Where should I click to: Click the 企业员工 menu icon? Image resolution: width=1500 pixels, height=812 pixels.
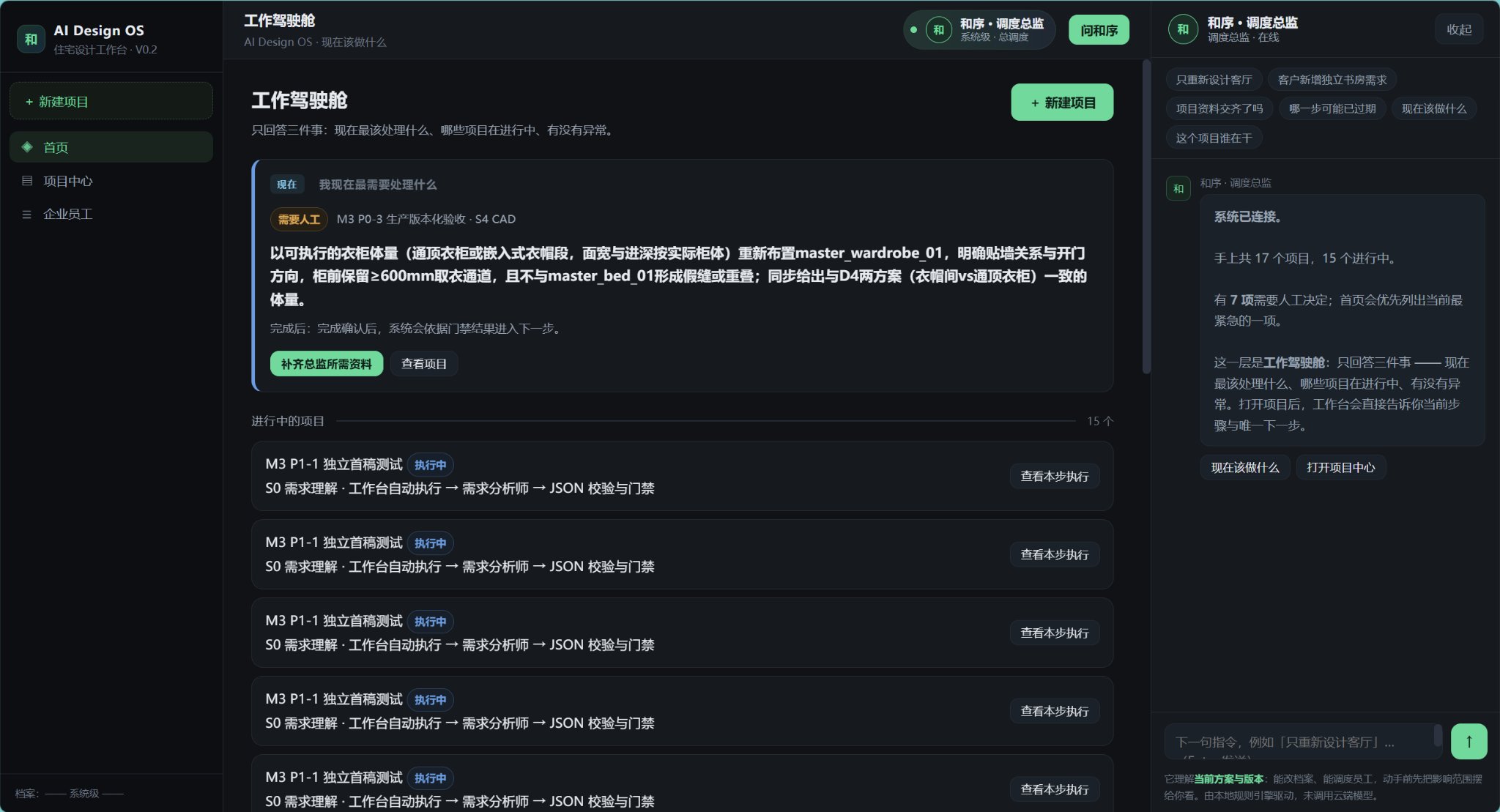pyautogui.click(x=27, y=215)
